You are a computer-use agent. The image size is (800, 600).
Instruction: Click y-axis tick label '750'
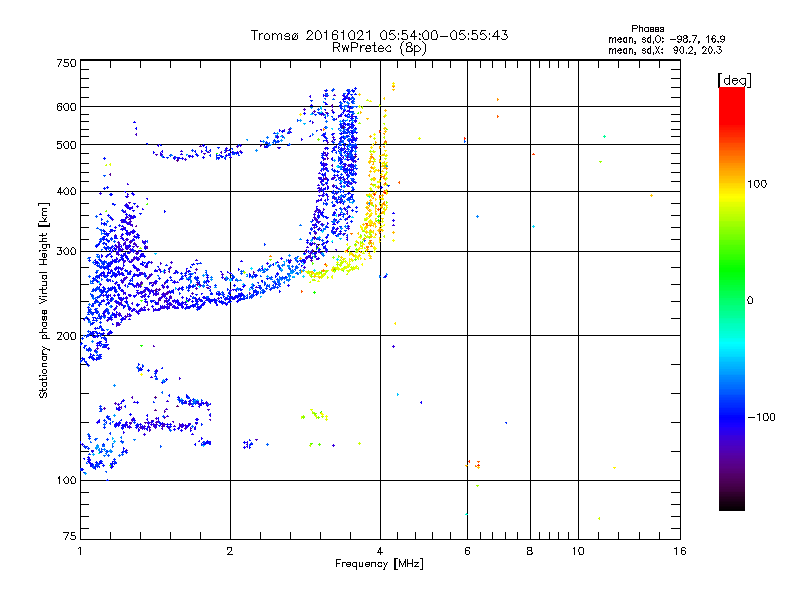pos(66,63)
